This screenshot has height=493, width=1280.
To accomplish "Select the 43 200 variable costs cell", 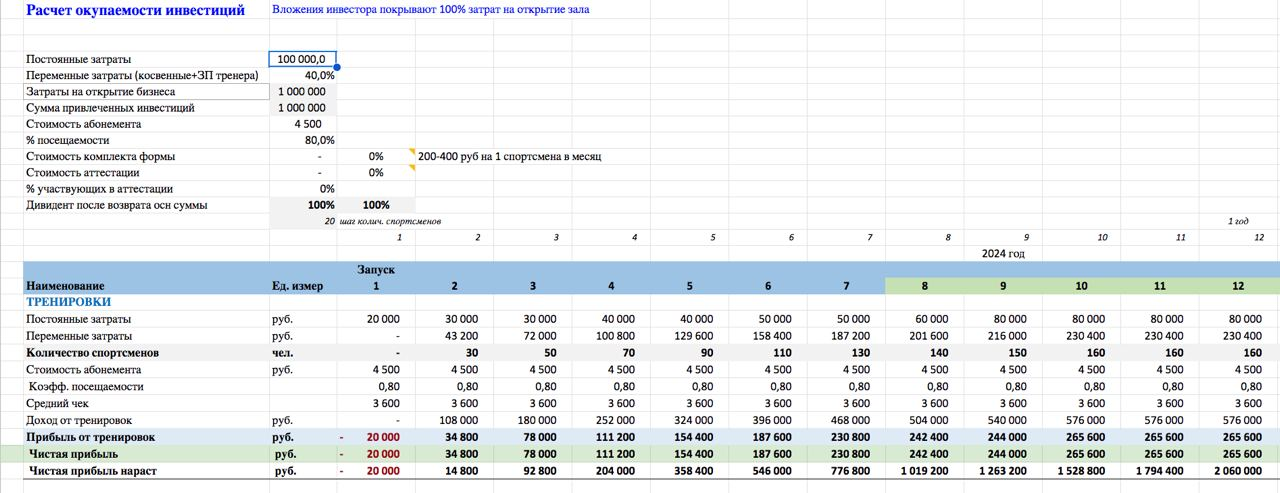I will (x=455, y=336).
